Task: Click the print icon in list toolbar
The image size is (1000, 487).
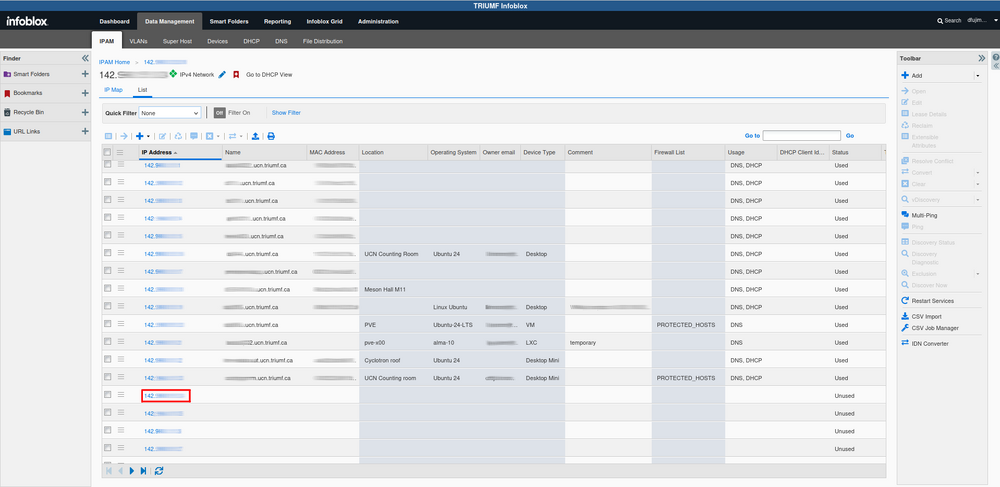Action: point(270,135)
